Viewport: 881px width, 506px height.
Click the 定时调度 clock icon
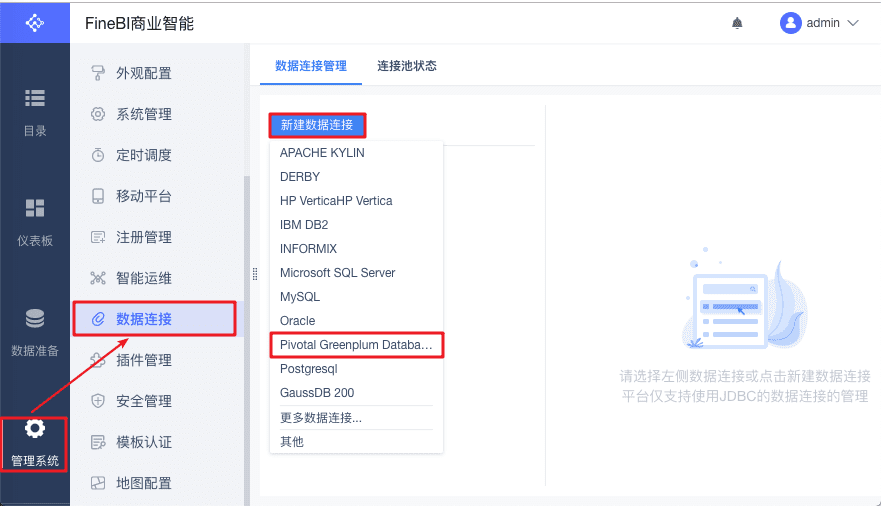[x=98, y=155]
